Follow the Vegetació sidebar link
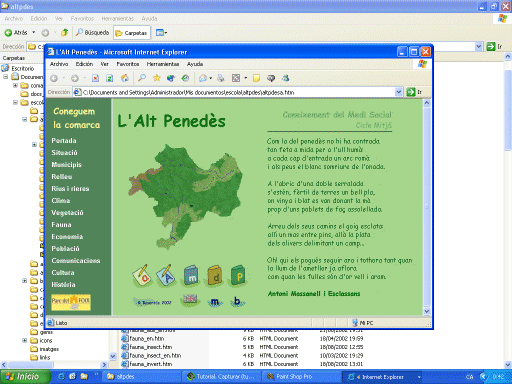 pos(67,213)
